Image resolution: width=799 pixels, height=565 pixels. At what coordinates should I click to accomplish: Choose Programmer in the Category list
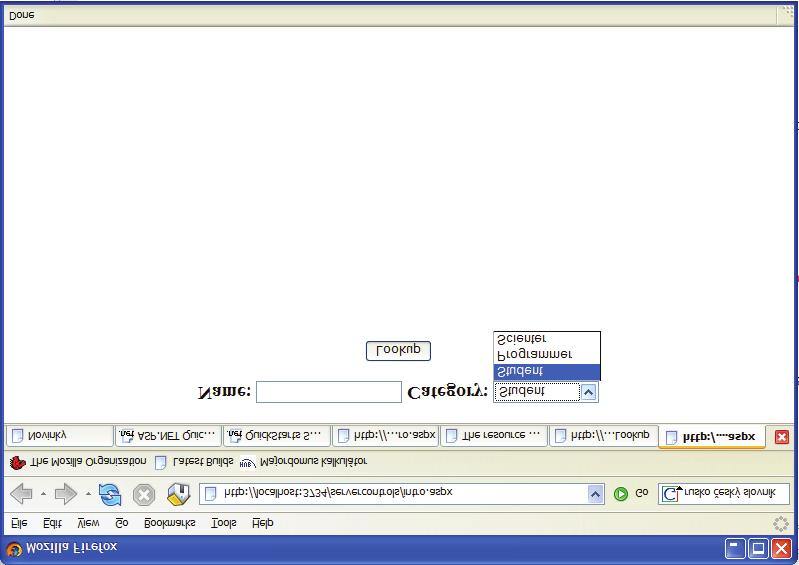coord(547,355)
